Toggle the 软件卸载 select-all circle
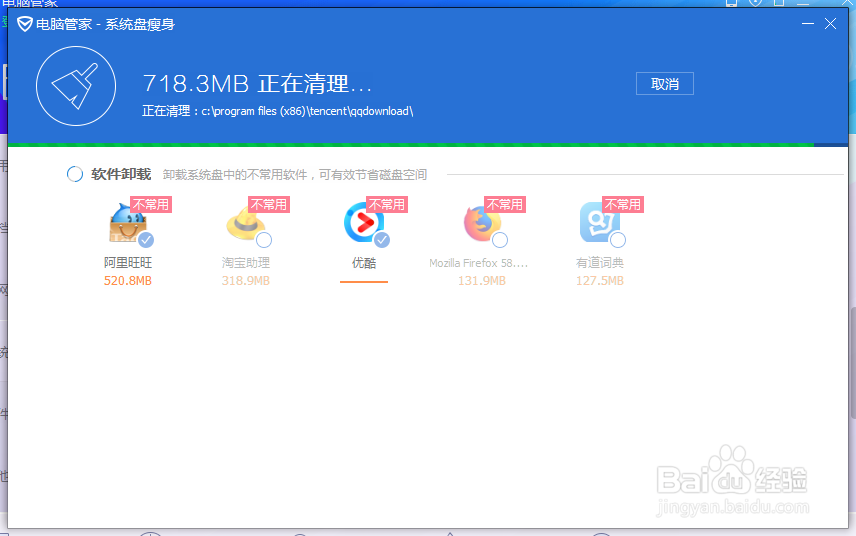 click(75, 174)
